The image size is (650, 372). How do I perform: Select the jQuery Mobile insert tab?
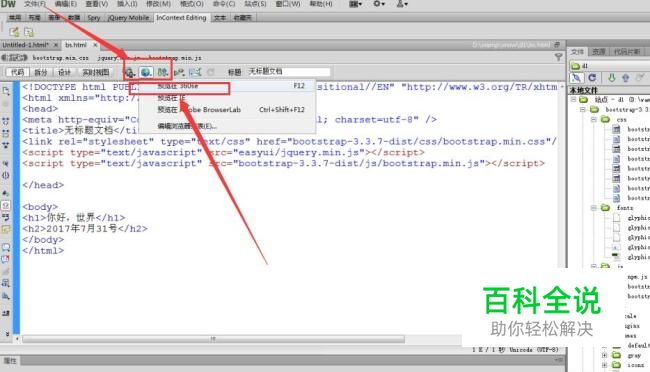coord(128,18)
